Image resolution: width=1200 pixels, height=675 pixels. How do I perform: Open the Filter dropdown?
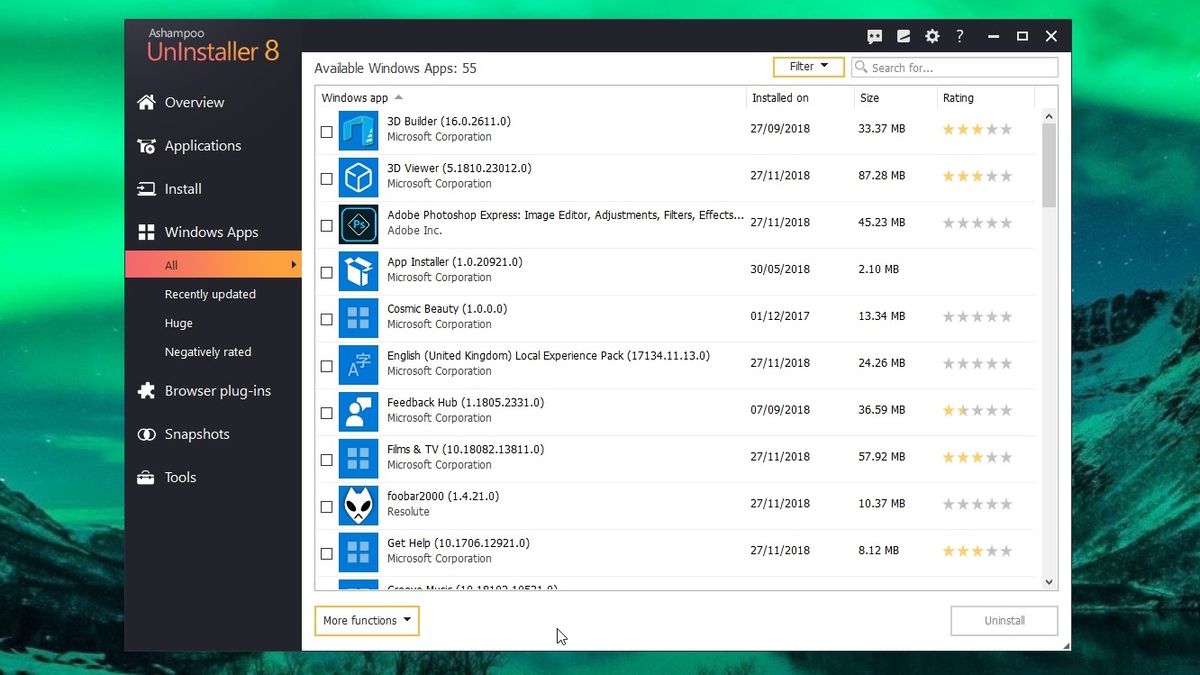tap(808, 67)
